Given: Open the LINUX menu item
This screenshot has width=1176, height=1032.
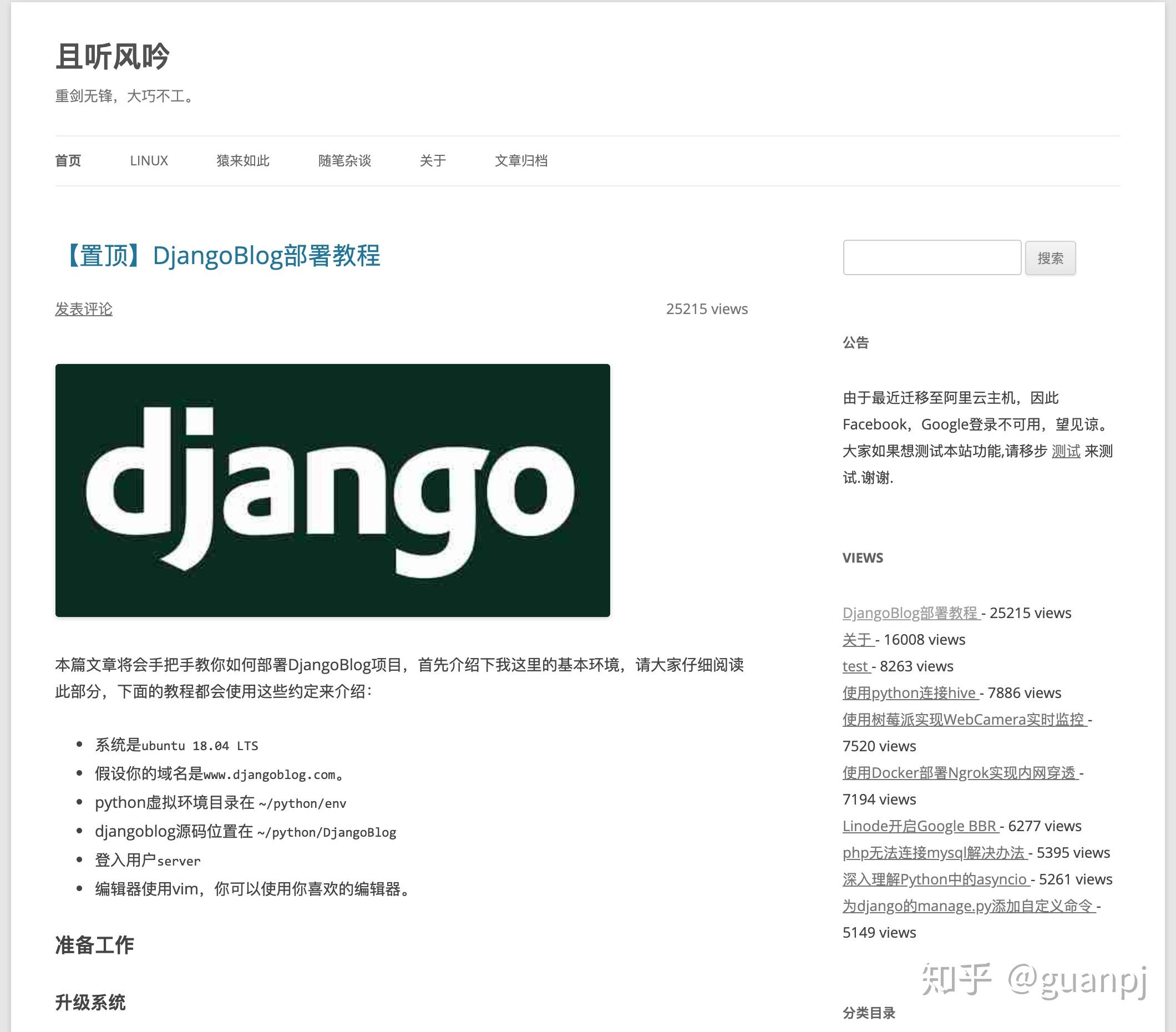Looking at the screenshot, I should 149,160.
